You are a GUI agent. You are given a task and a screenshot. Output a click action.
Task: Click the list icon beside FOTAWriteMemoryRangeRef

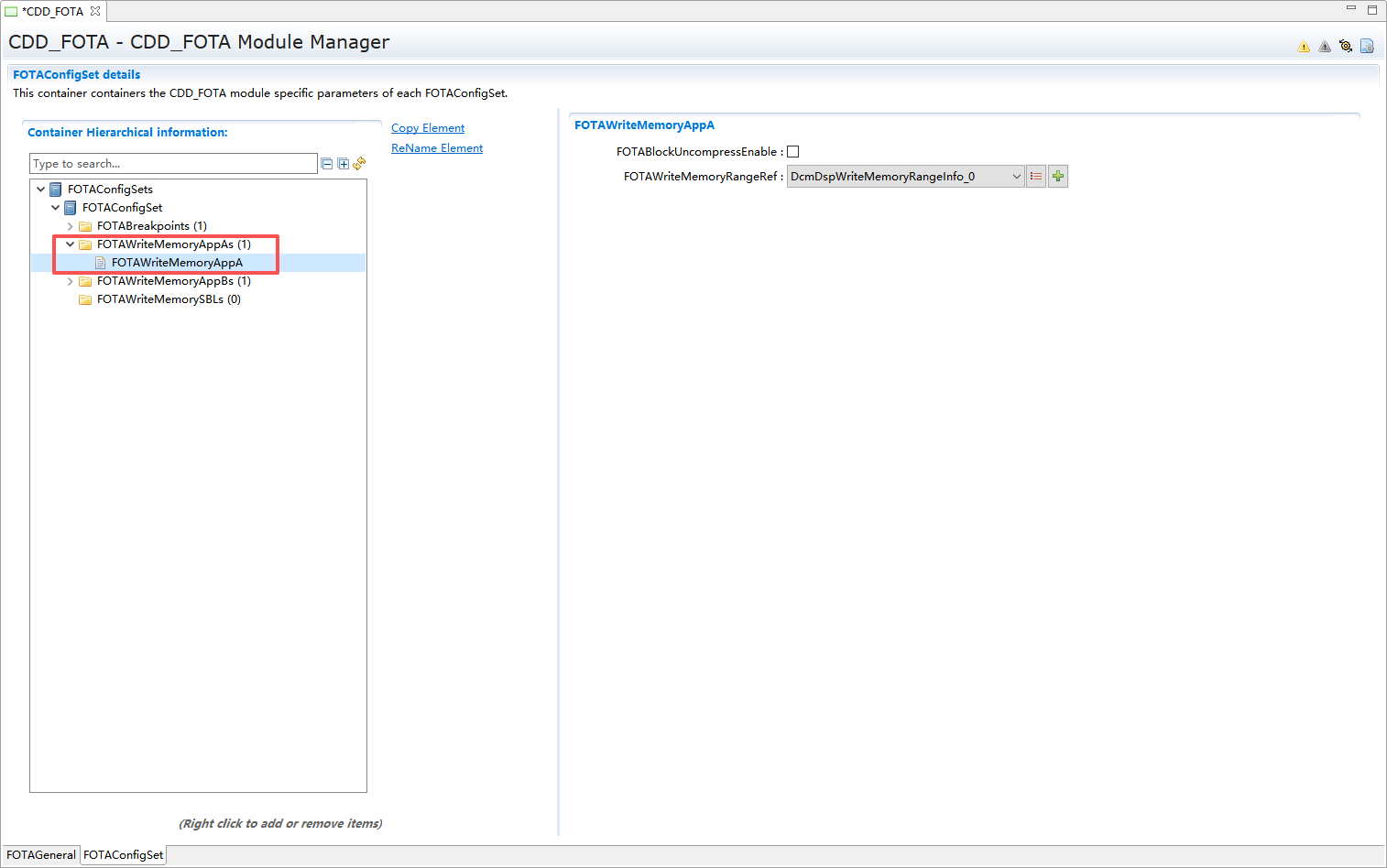click(x=1036, y=177)
